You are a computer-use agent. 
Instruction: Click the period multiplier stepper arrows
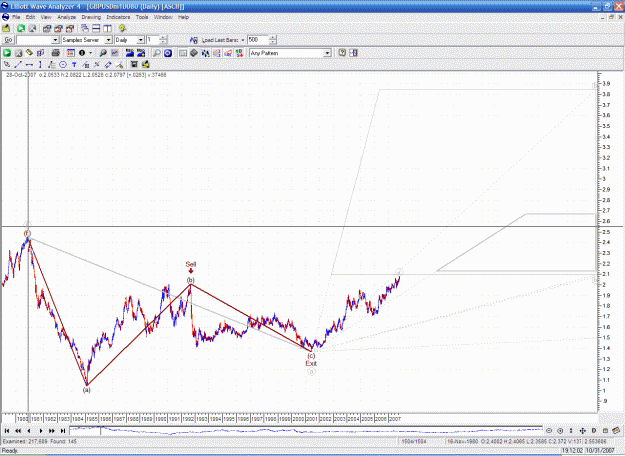[163, 40]
